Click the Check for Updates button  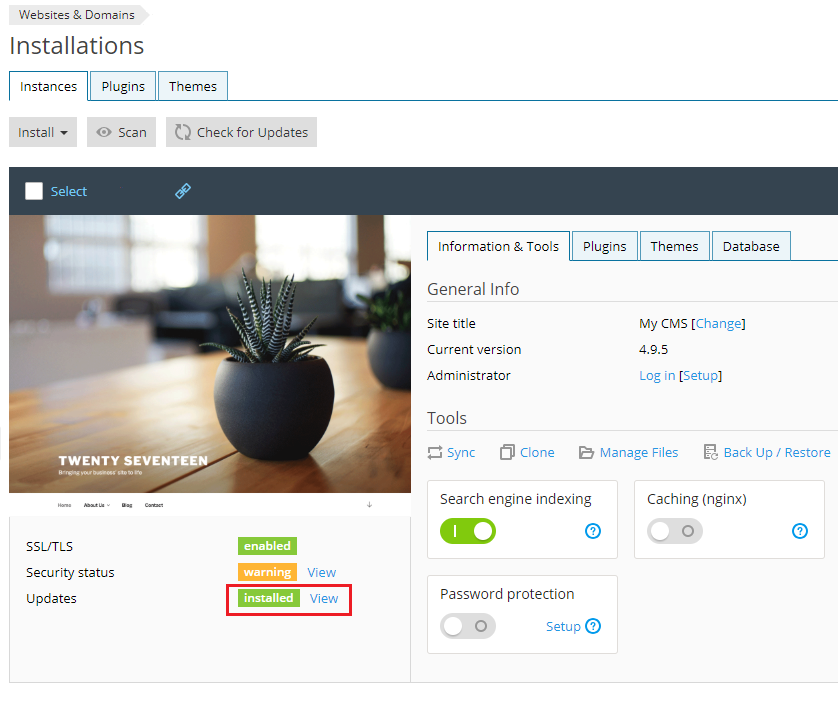click(241, 132)
